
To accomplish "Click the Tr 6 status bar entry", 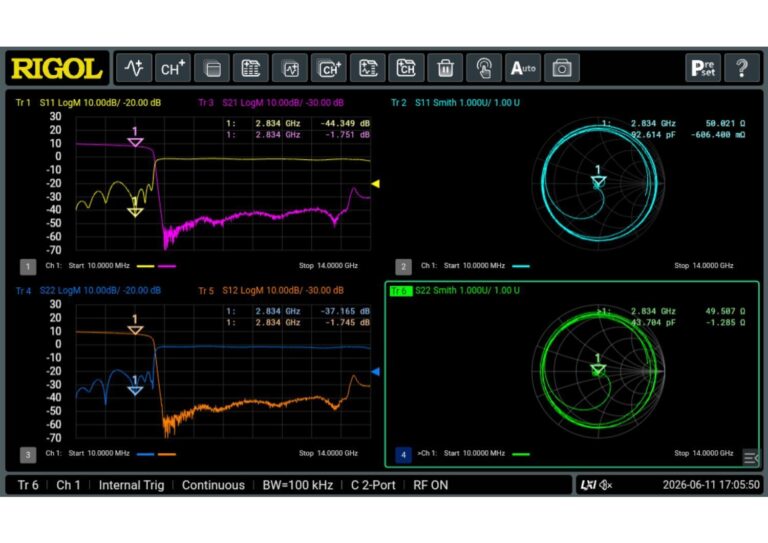I will [x=28, y=485].
